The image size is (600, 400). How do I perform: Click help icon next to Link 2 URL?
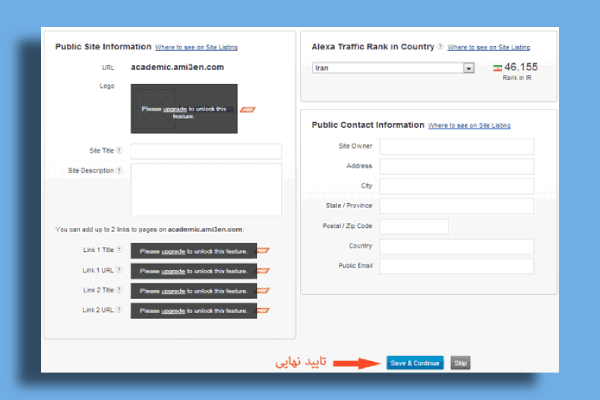click(x=120, y=310)
